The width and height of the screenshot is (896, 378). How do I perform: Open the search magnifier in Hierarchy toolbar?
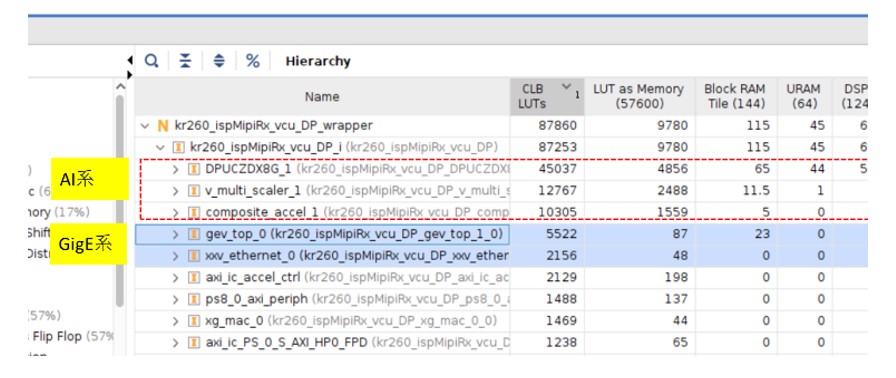pyautogui.click(x=151, y=61)
